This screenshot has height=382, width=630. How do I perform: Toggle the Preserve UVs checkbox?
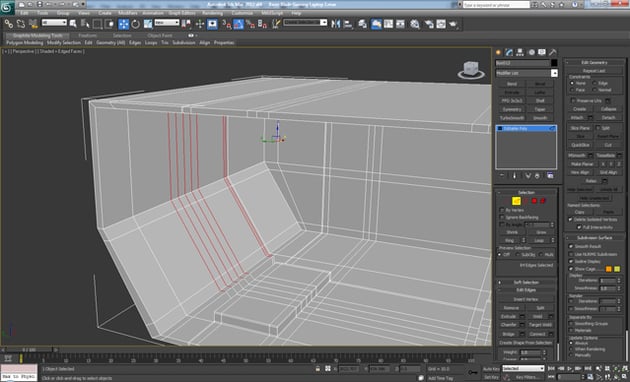pos(573,100)
